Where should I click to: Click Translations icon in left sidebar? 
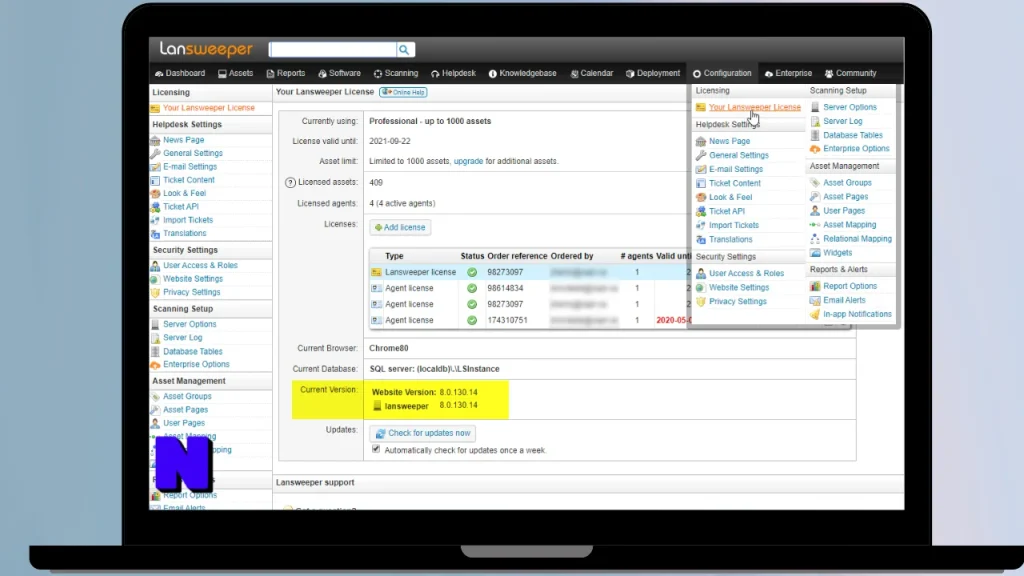155,233
